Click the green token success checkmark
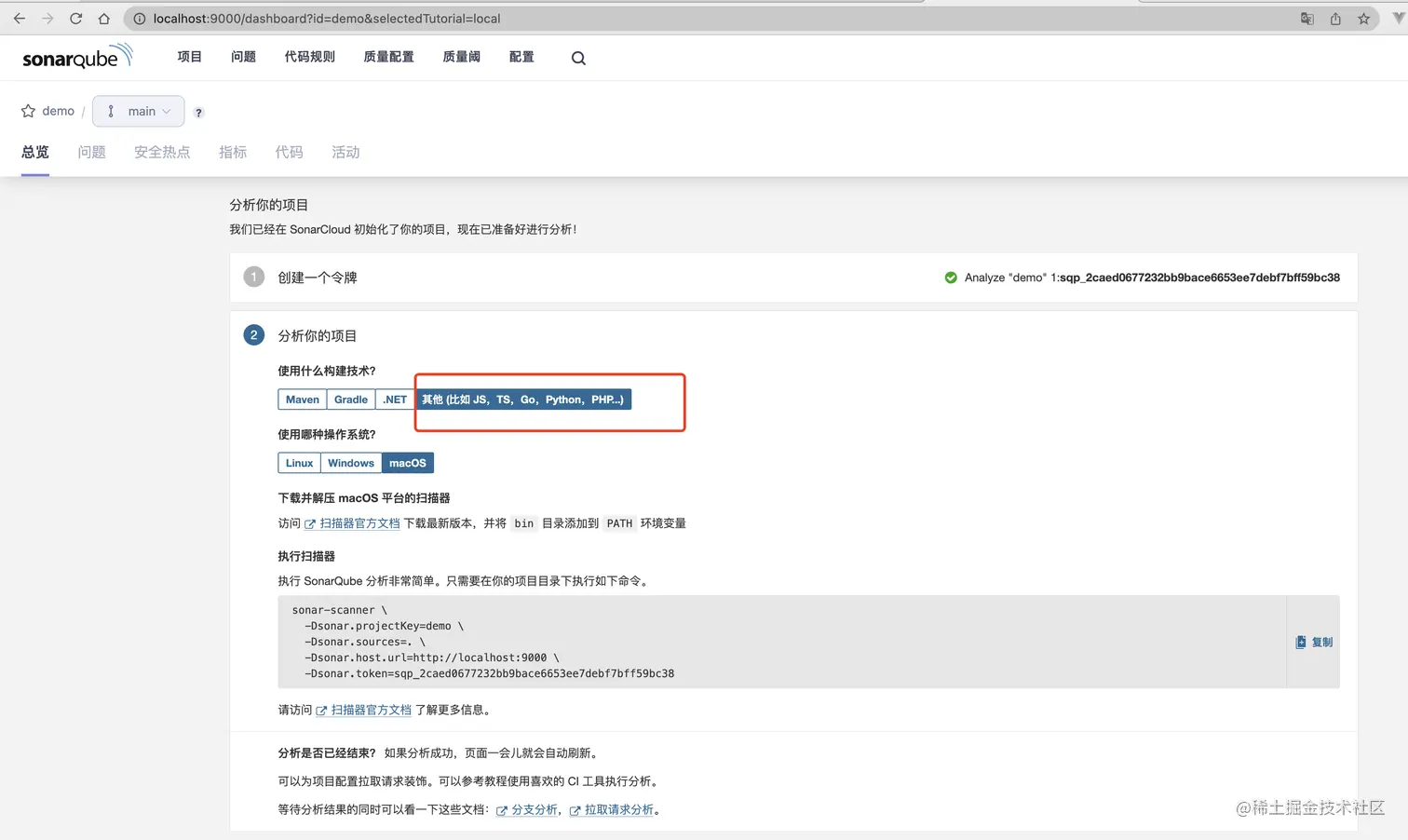The width and height of the screenshot is (1408, 840). 951,278
